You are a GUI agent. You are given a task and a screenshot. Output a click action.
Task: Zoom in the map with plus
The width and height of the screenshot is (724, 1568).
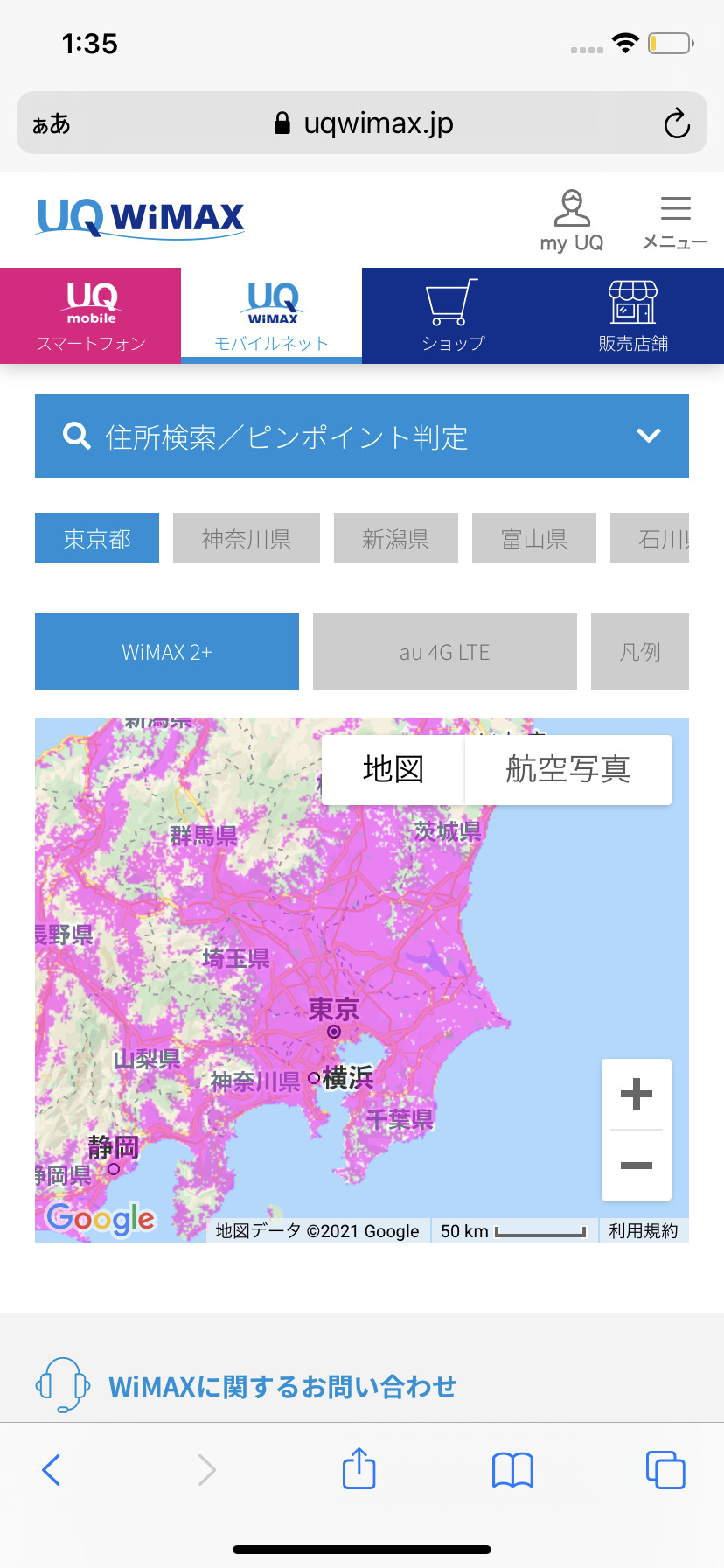[636, 1094]
